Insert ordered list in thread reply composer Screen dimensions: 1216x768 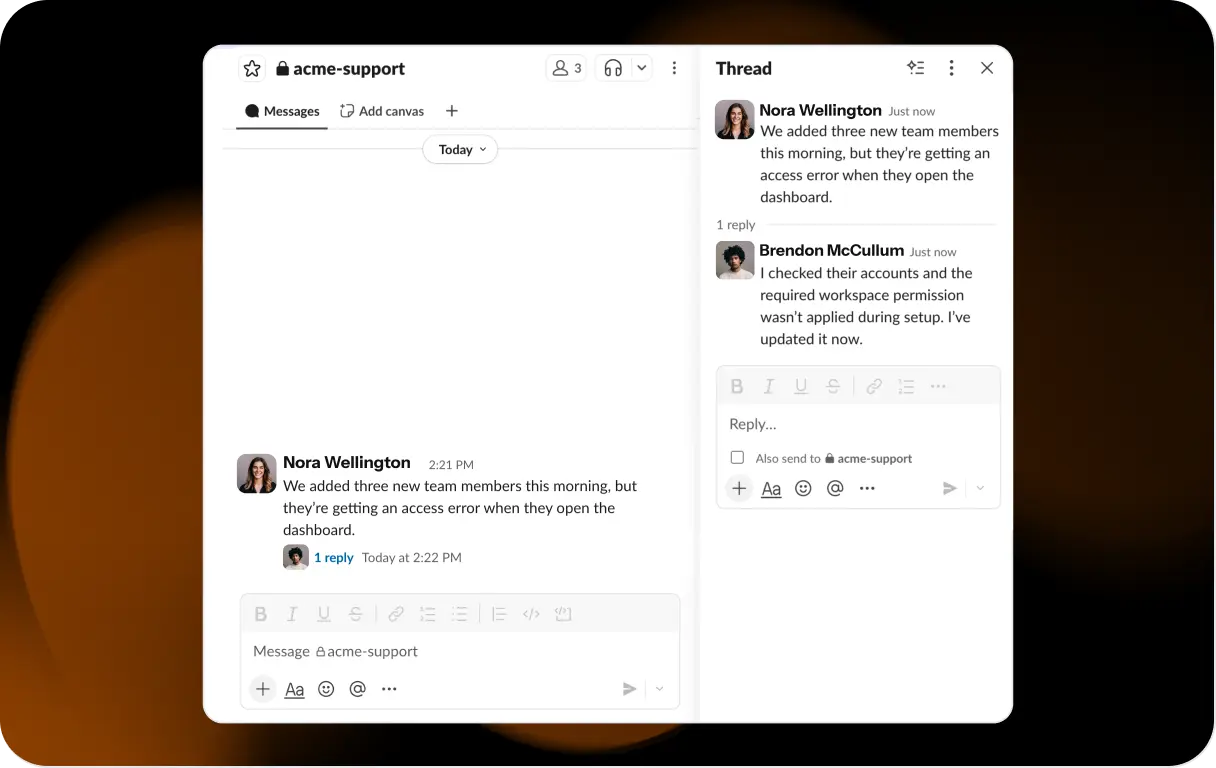coord(906,386)
